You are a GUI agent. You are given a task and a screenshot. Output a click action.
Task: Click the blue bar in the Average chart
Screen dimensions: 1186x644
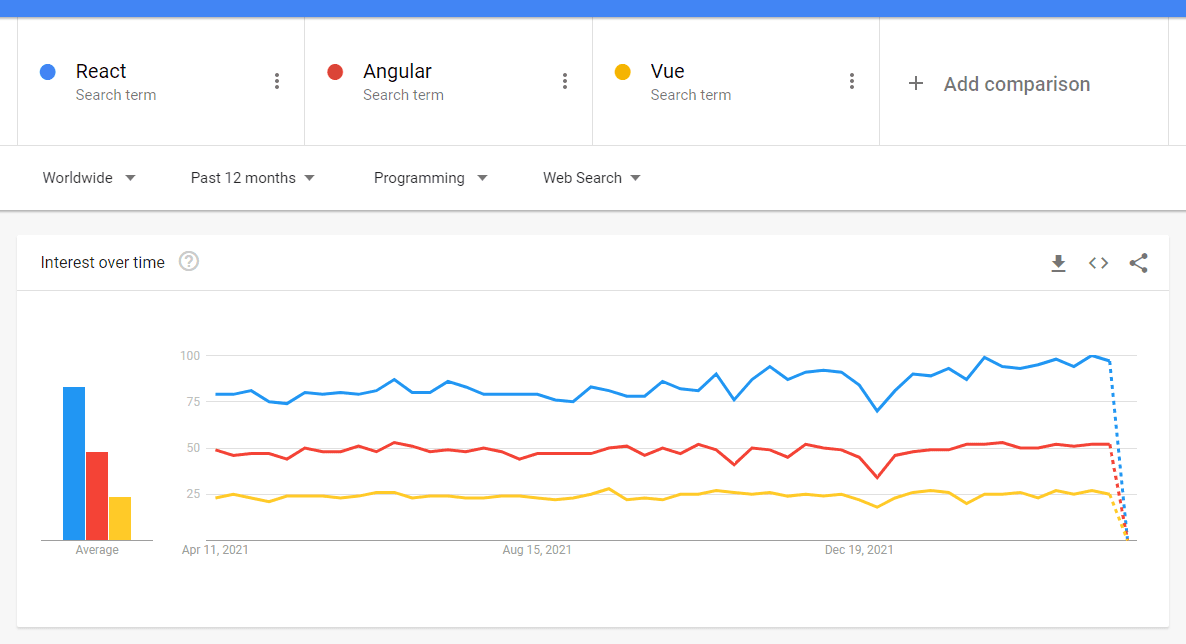74,460
